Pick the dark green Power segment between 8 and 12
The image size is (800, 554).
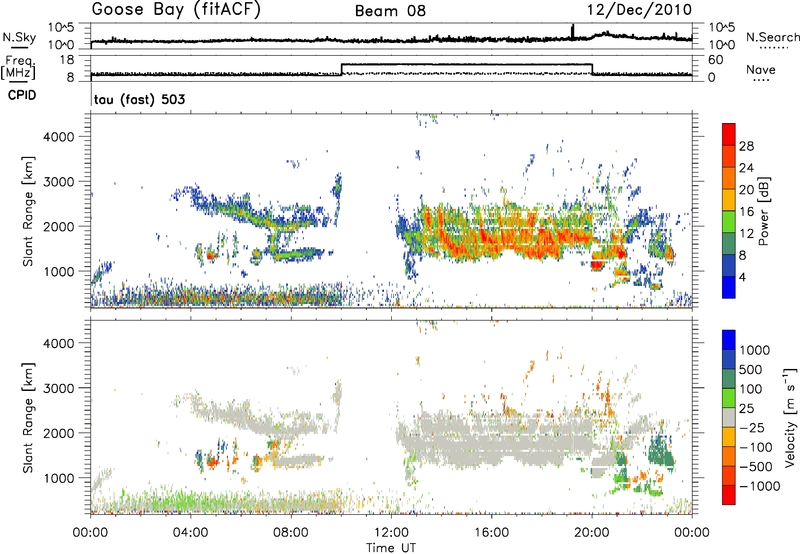[729, 244]
